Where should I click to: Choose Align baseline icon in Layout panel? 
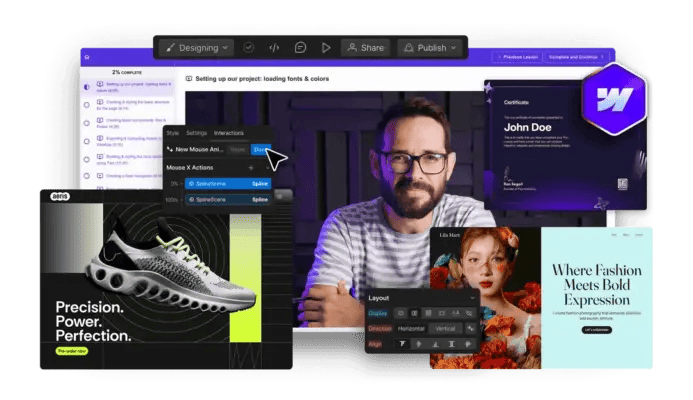click(468, 344)
